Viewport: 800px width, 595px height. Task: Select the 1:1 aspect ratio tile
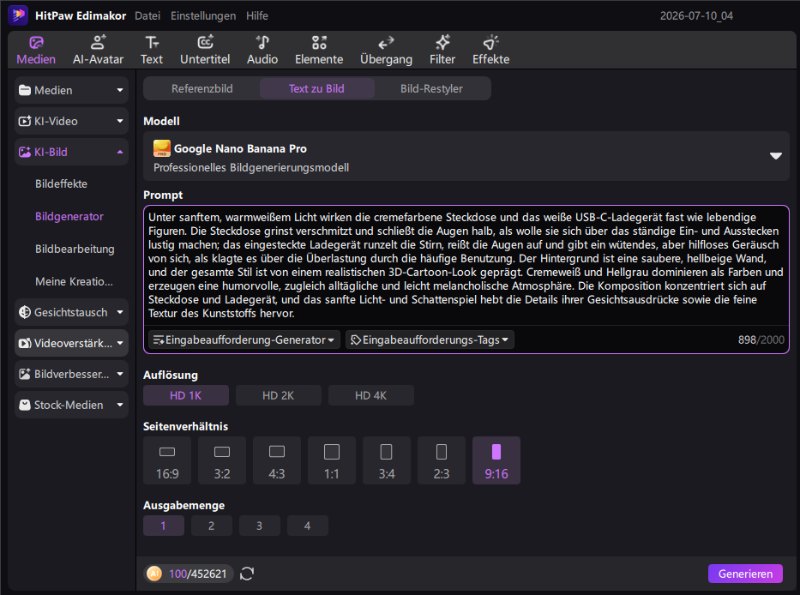click(332, 460)
